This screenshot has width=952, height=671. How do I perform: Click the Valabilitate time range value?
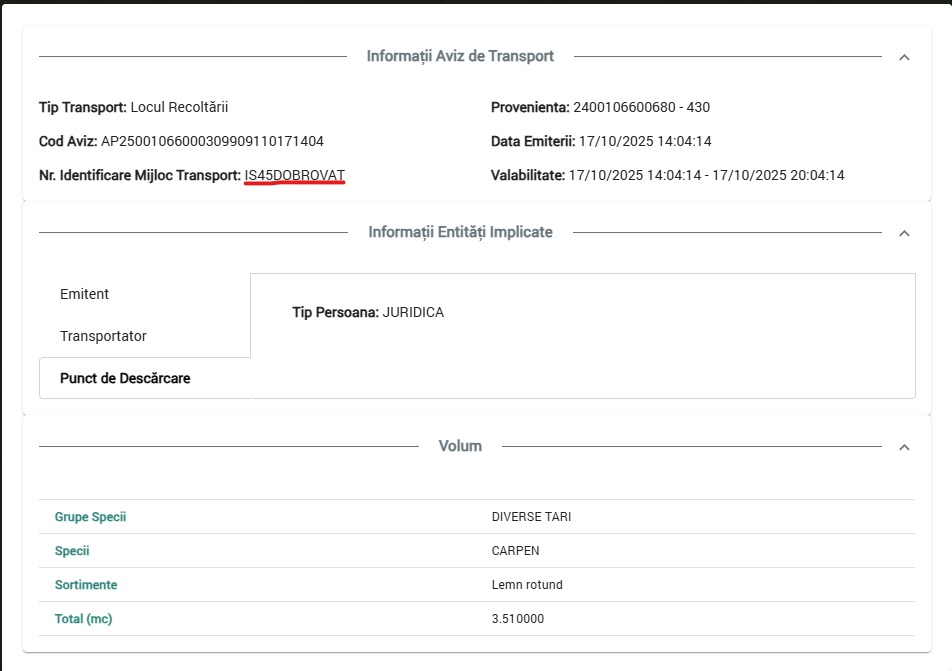tap(706, 175)
